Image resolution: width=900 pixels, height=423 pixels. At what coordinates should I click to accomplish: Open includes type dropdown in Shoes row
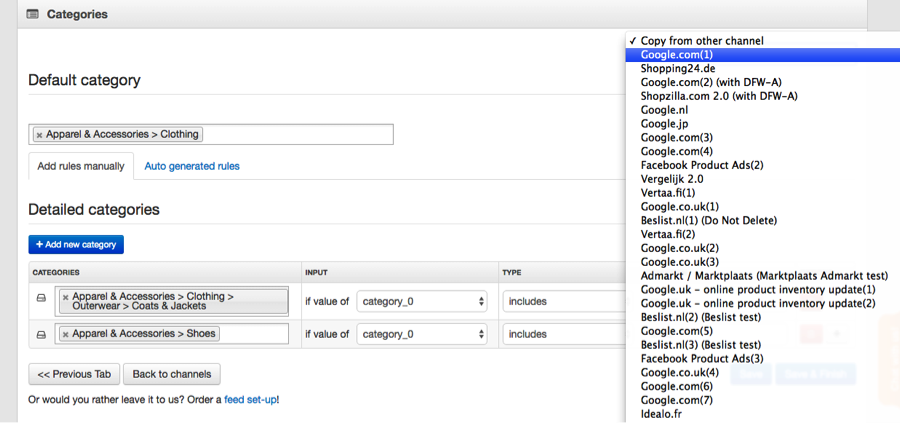pos(564,334)
